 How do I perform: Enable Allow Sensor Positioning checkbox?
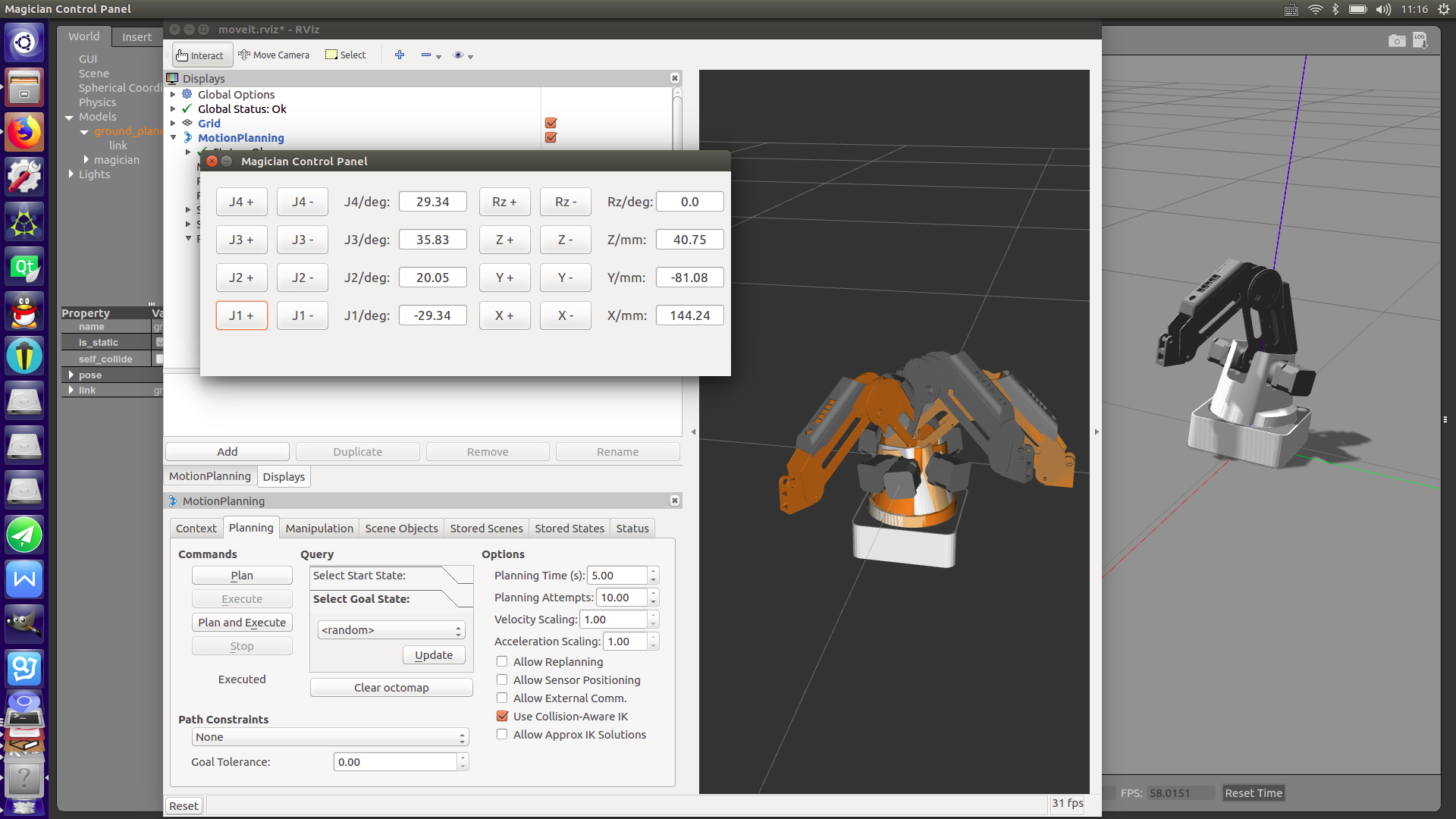click(x=502, y=680)
